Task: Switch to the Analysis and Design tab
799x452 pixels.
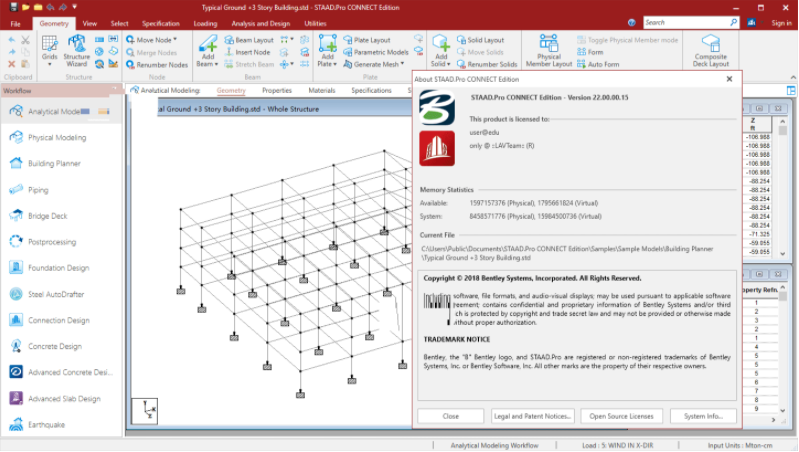Action: click(x=259, y=22)
